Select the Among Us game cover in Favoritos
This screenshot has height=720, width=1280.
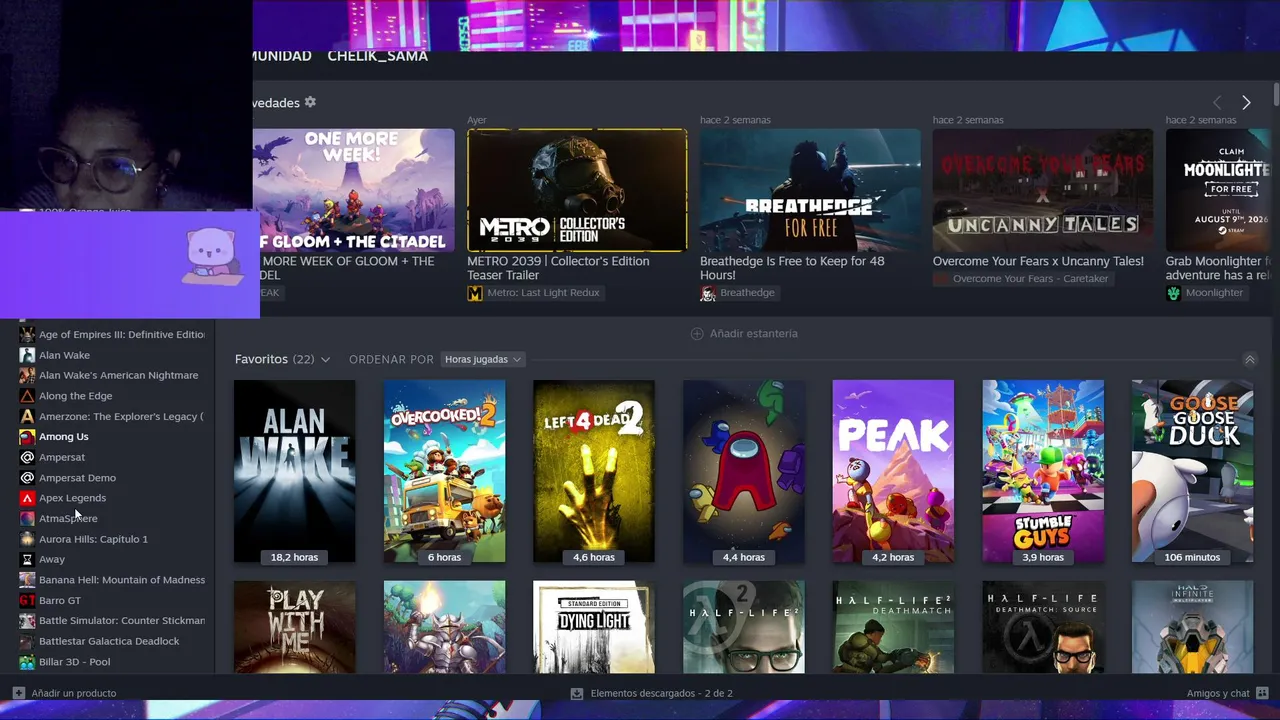tap(744, 471)
